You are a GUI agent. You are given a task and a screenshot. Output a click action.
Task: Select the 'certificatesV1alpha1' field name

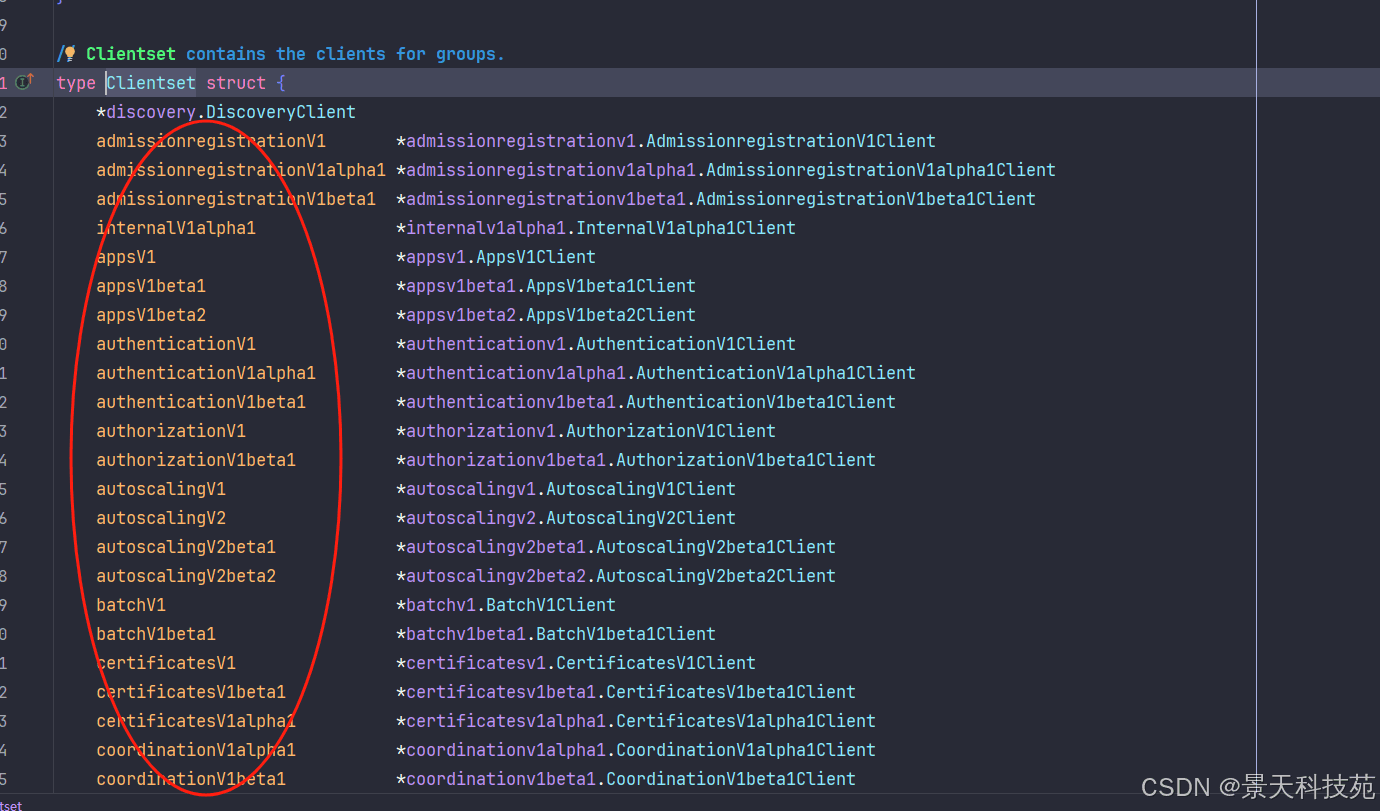pyautogui.click(x=196, y=721)
